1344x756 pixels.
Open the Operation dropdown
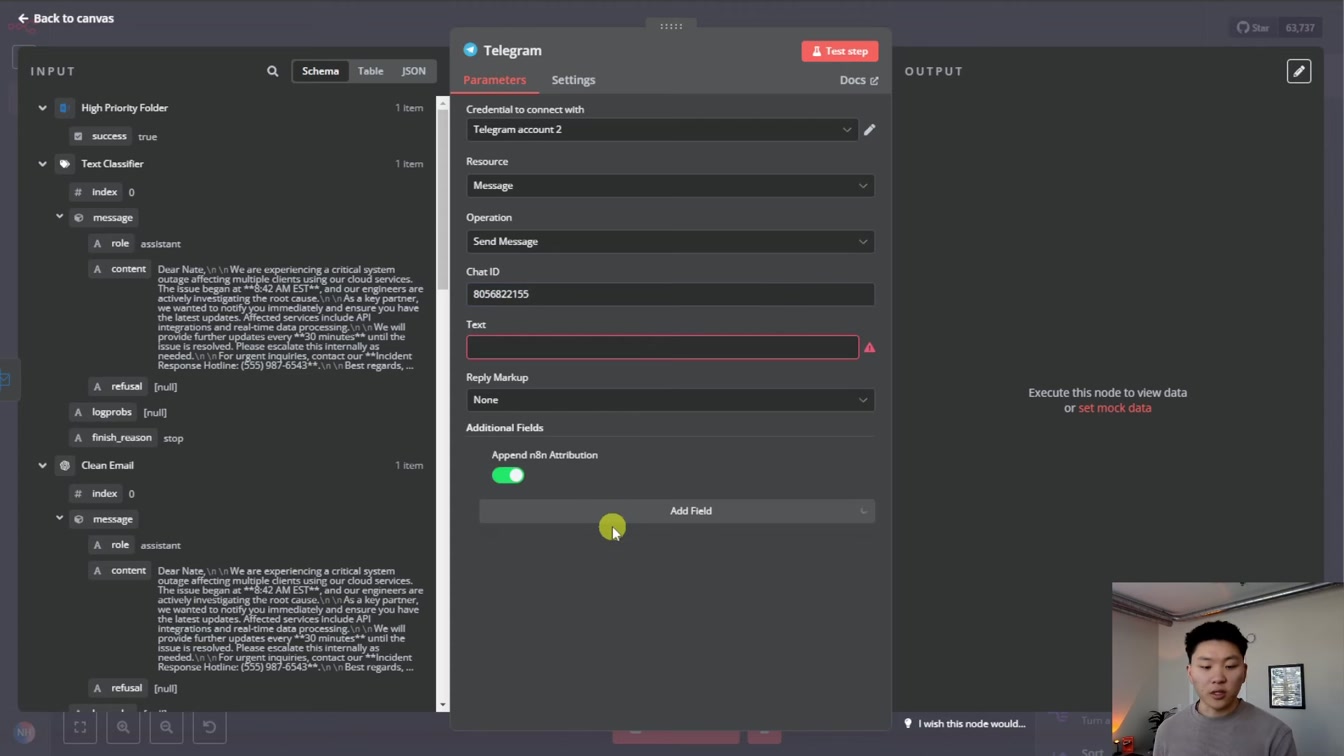click(670, 242)
